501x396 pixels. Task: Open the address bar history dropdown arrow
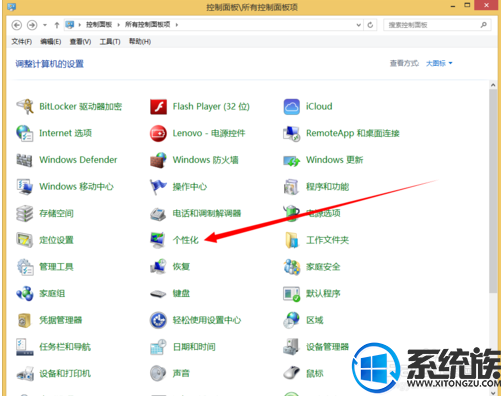coord(359,25)
